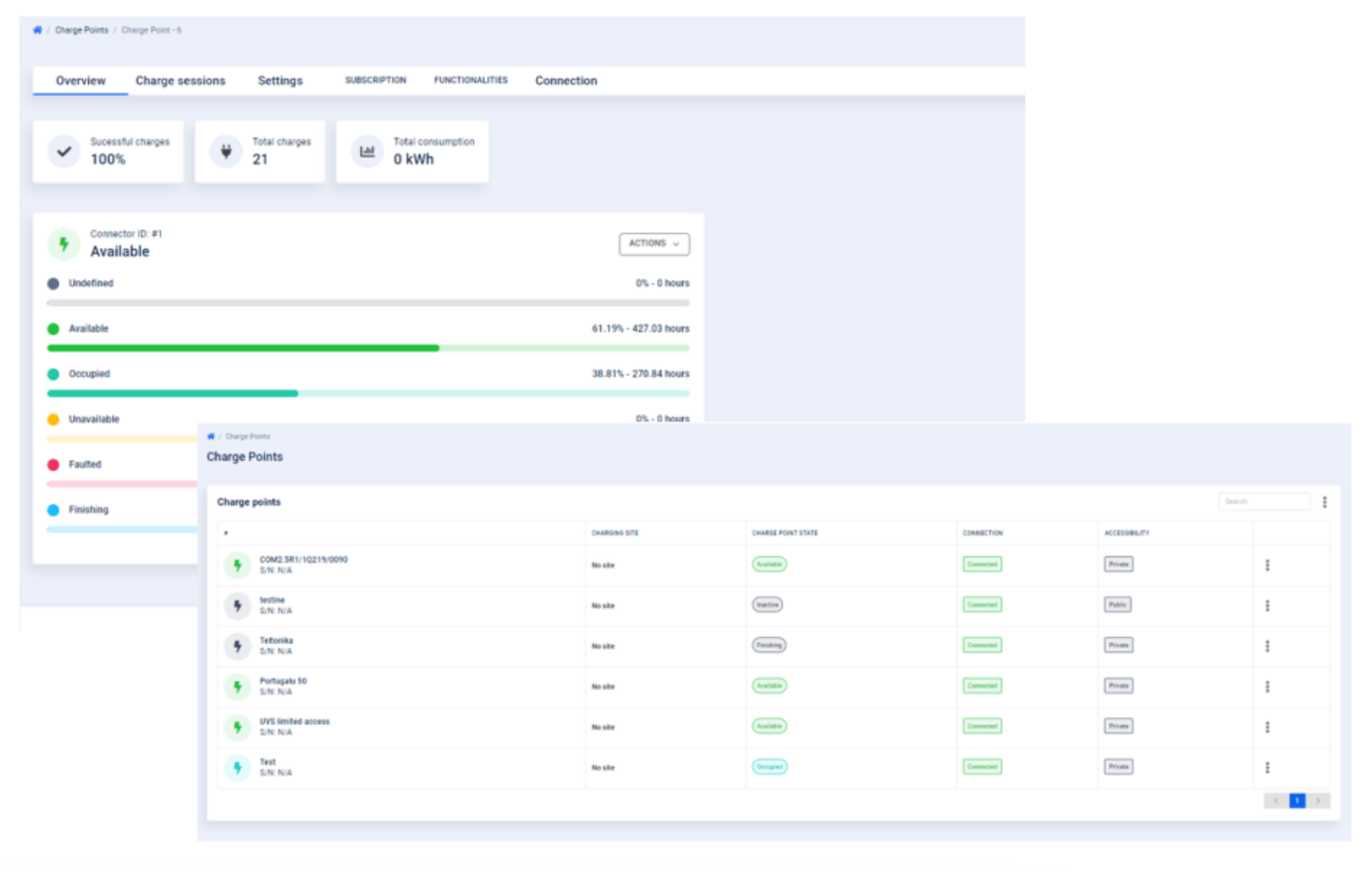Click the home icon in top breadcrumb
This screenshot has width=1372, height=873.
click(x=37, y=30)
